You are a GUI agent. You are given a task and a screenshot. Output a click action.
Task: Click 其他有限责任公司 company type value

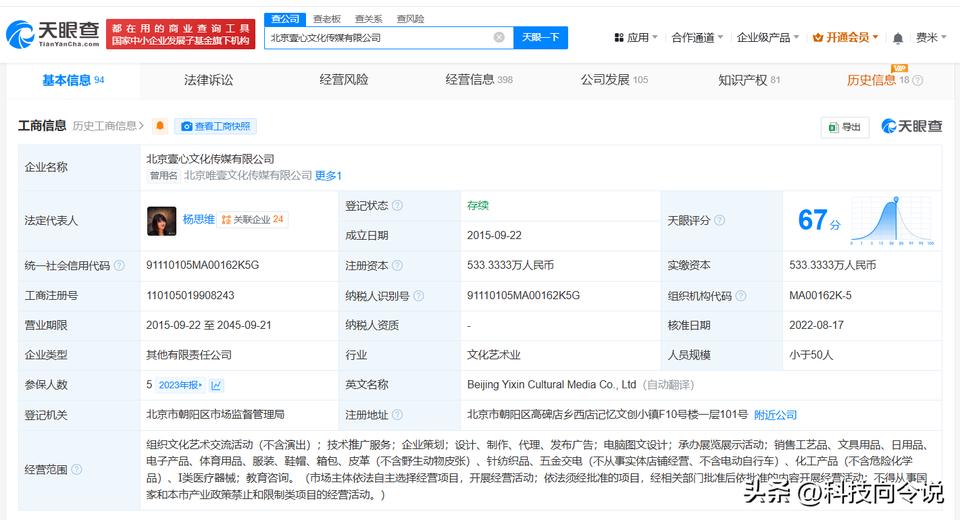tap(189, 355)
